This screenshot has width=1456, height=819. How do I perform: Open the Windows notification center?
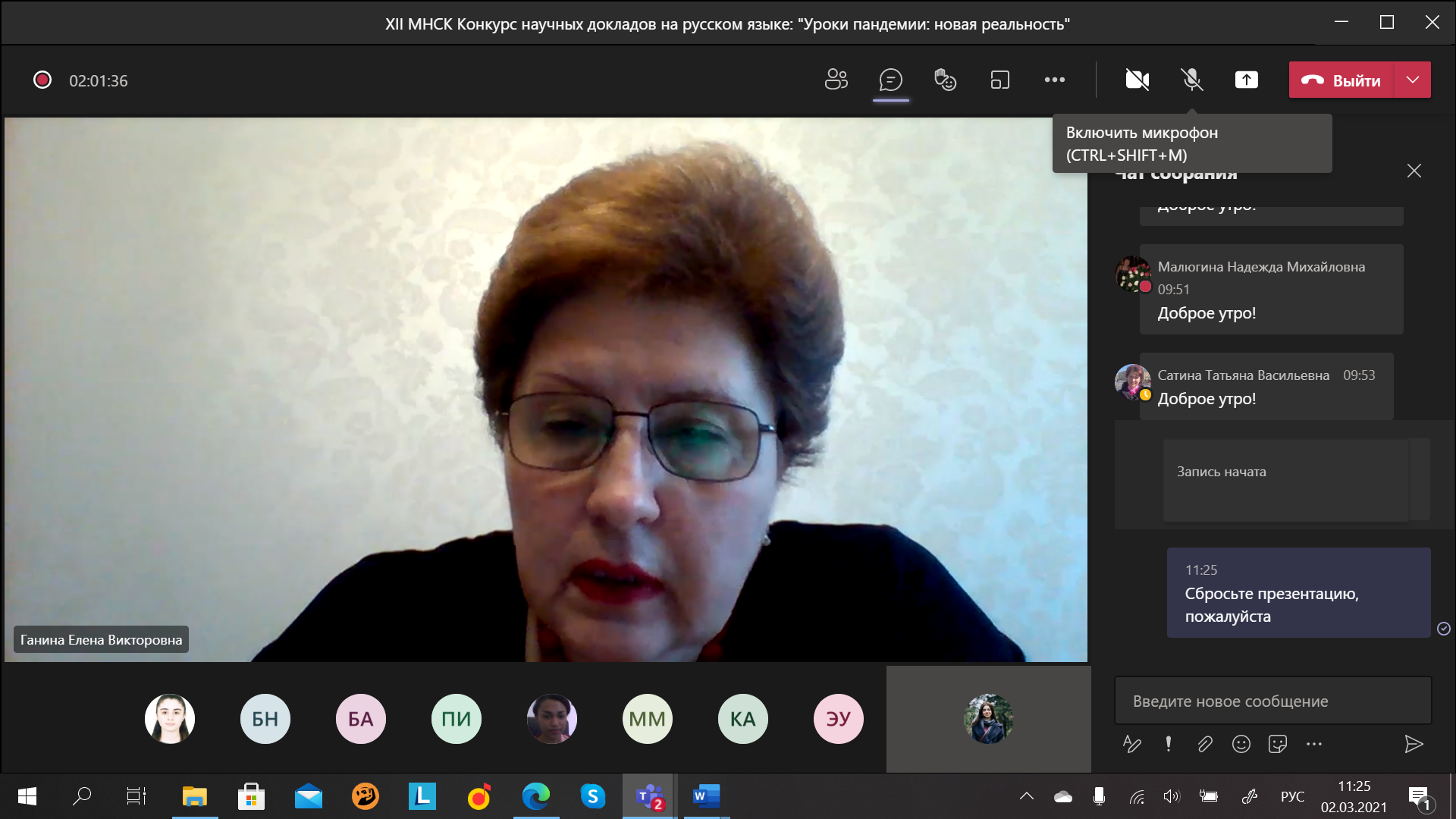(x=1419, y=798)
